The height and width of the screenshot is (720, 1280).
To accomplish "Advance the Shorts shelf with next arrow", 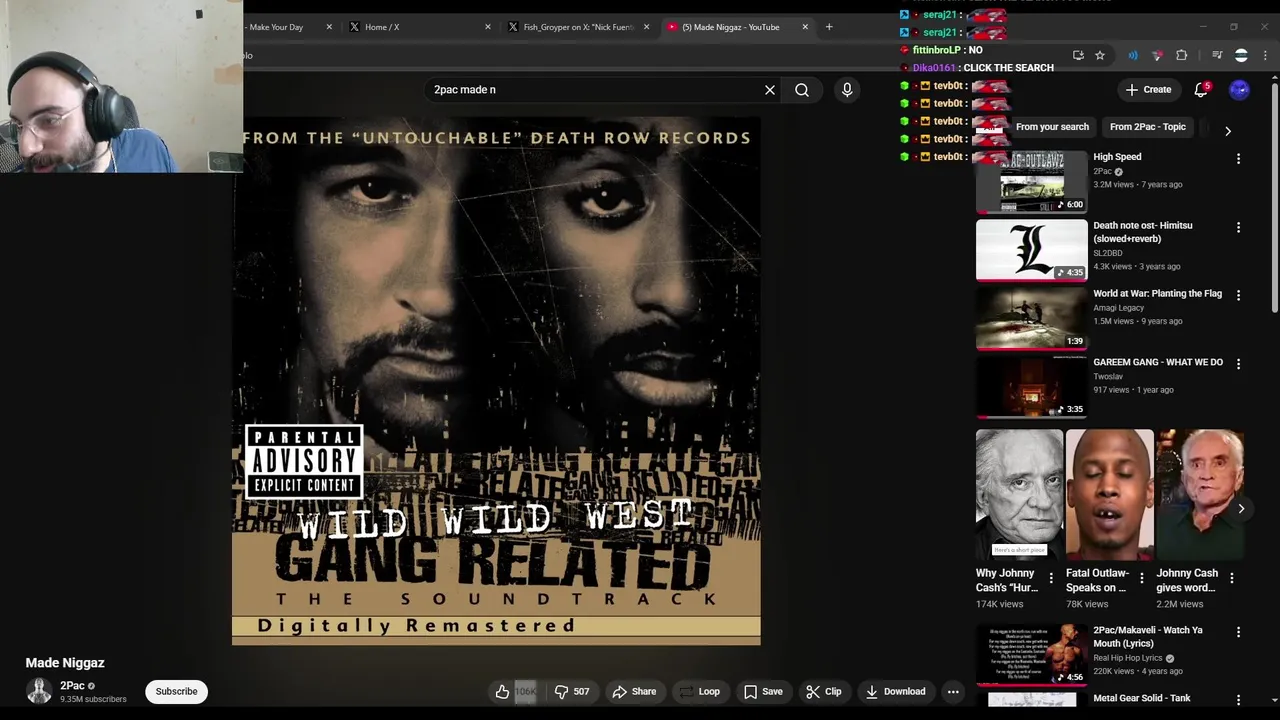I will pyautogui.click(x=1241, y=509).
